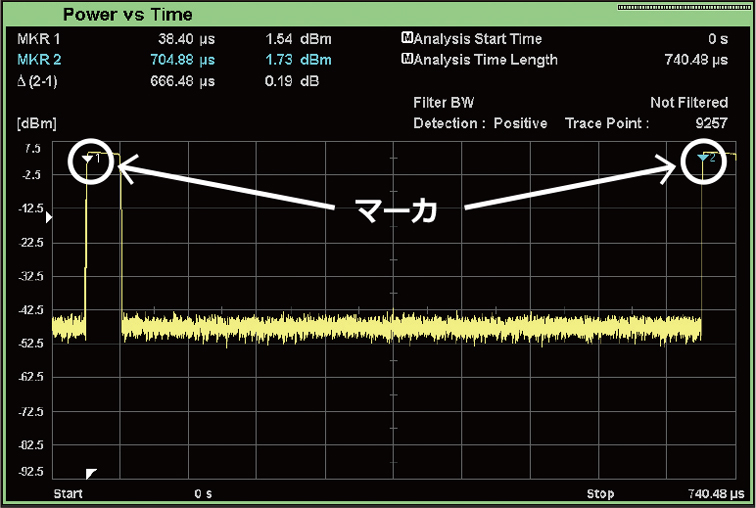Image resolution: width=756 pixels, height=508 pixels.
Task: Click the [dBm] unit label
Action: (x=37, y=123)
